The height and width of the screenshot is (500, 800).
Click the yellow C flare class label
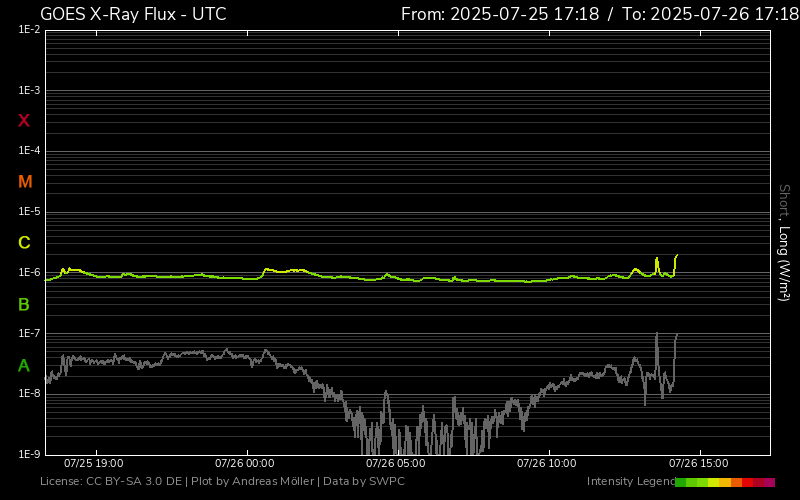[x=24, y=243]
